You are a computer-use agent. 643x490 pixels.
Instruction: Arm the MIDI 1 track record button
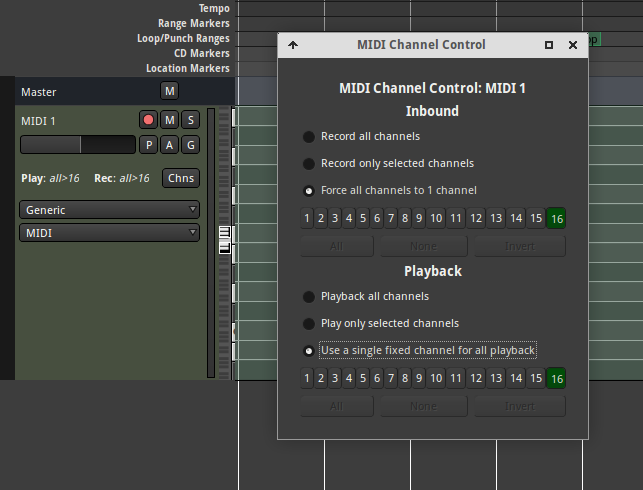pyautogui.click(x=149, y=120)
